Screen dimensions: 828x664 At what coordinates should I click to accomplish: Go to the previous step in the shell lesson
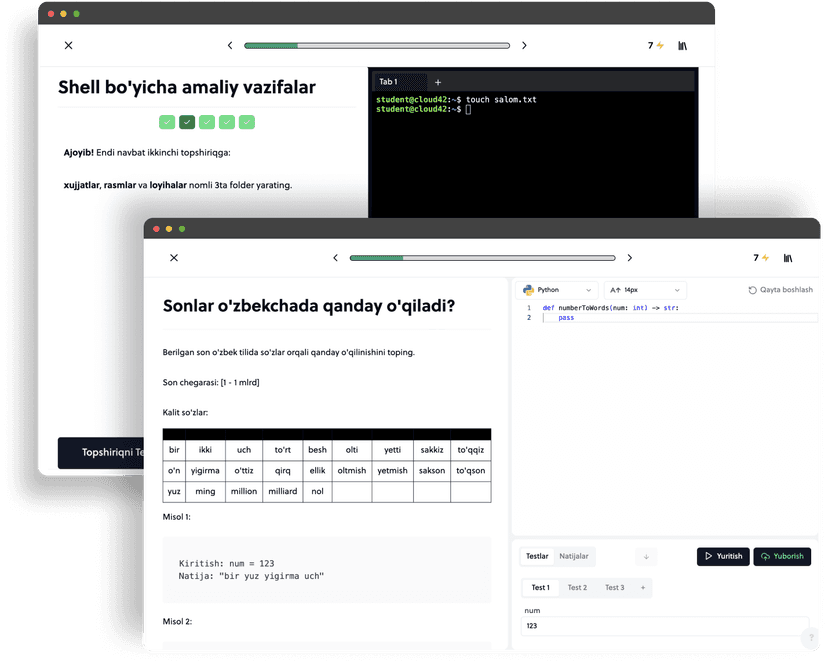click(x=230, y=45)
